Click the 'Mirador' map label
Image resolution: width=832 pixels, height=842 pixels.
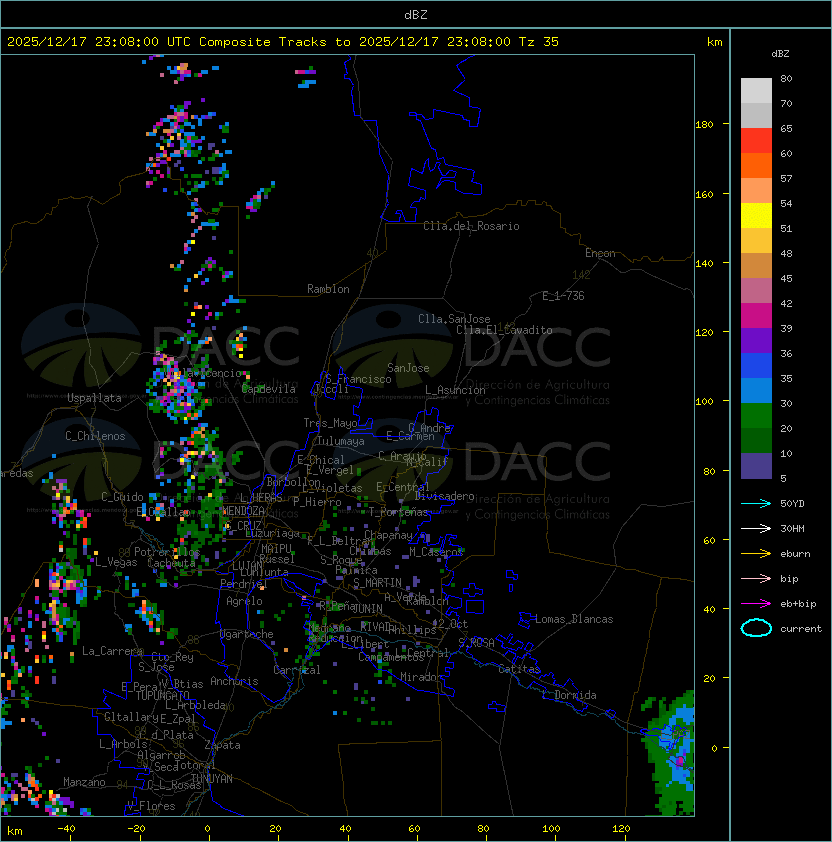point(422,677)
